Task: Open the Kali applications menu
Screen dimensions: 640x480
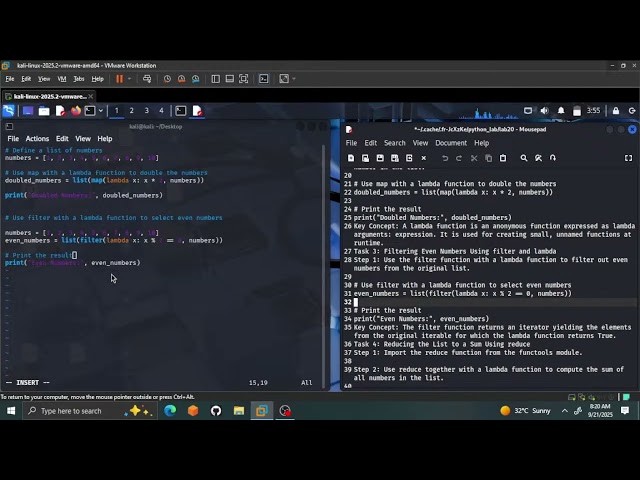Action: [9, 111]
